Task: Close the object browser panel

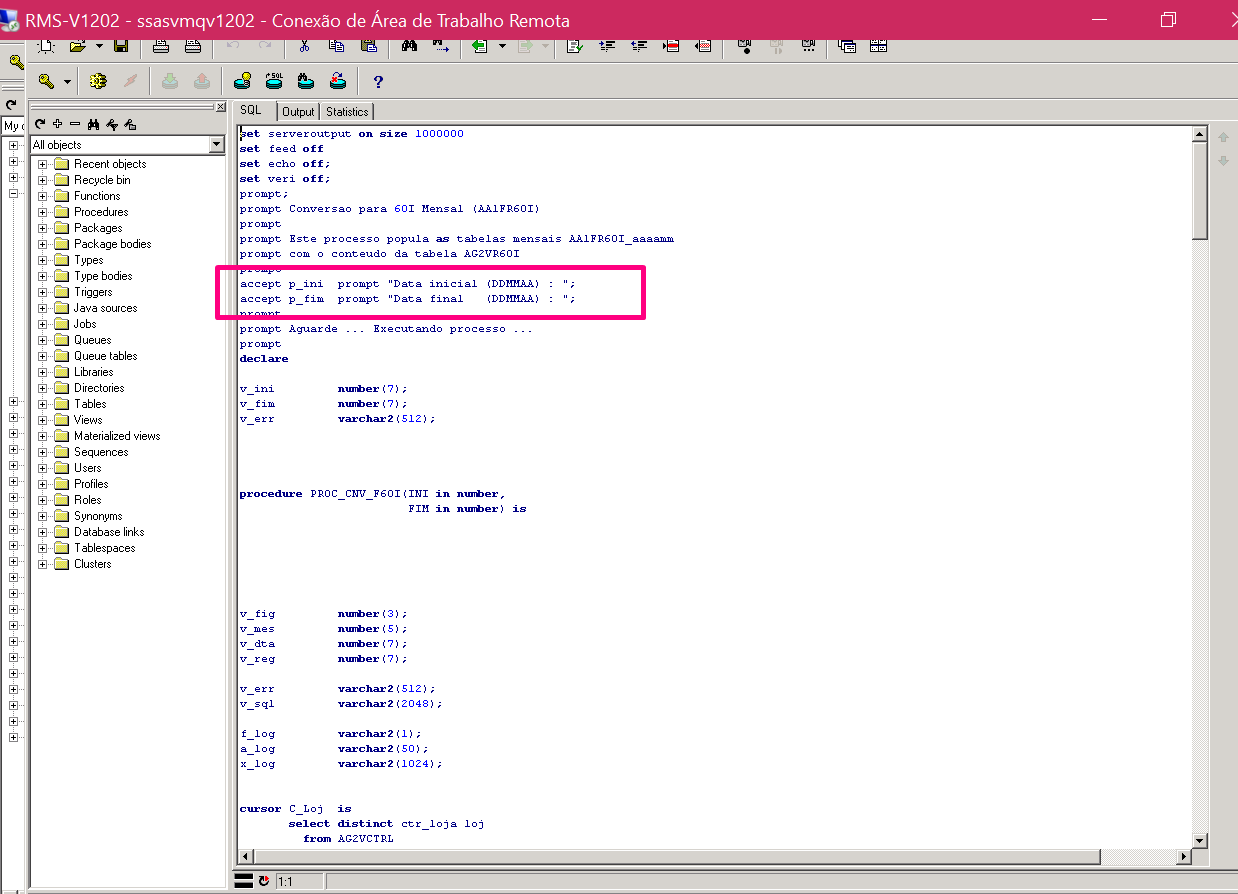Action: [221, 107]
